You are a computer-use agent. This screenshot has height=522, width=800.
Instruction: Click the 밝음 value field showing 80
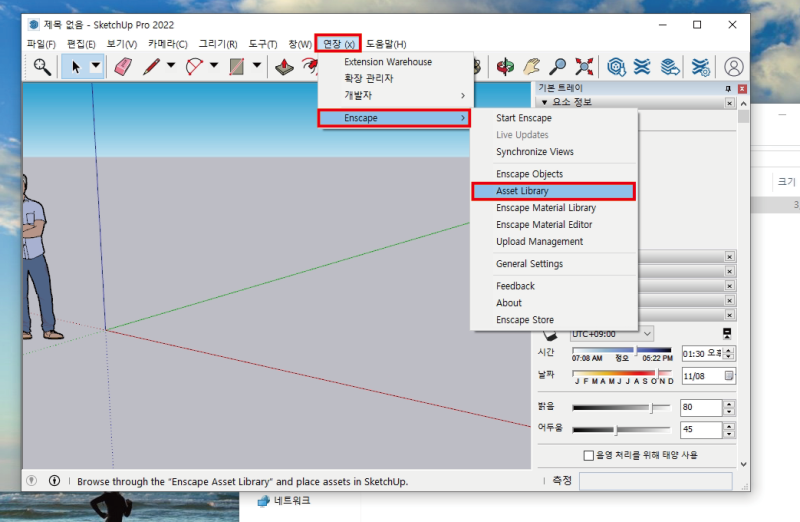point(702,407)
